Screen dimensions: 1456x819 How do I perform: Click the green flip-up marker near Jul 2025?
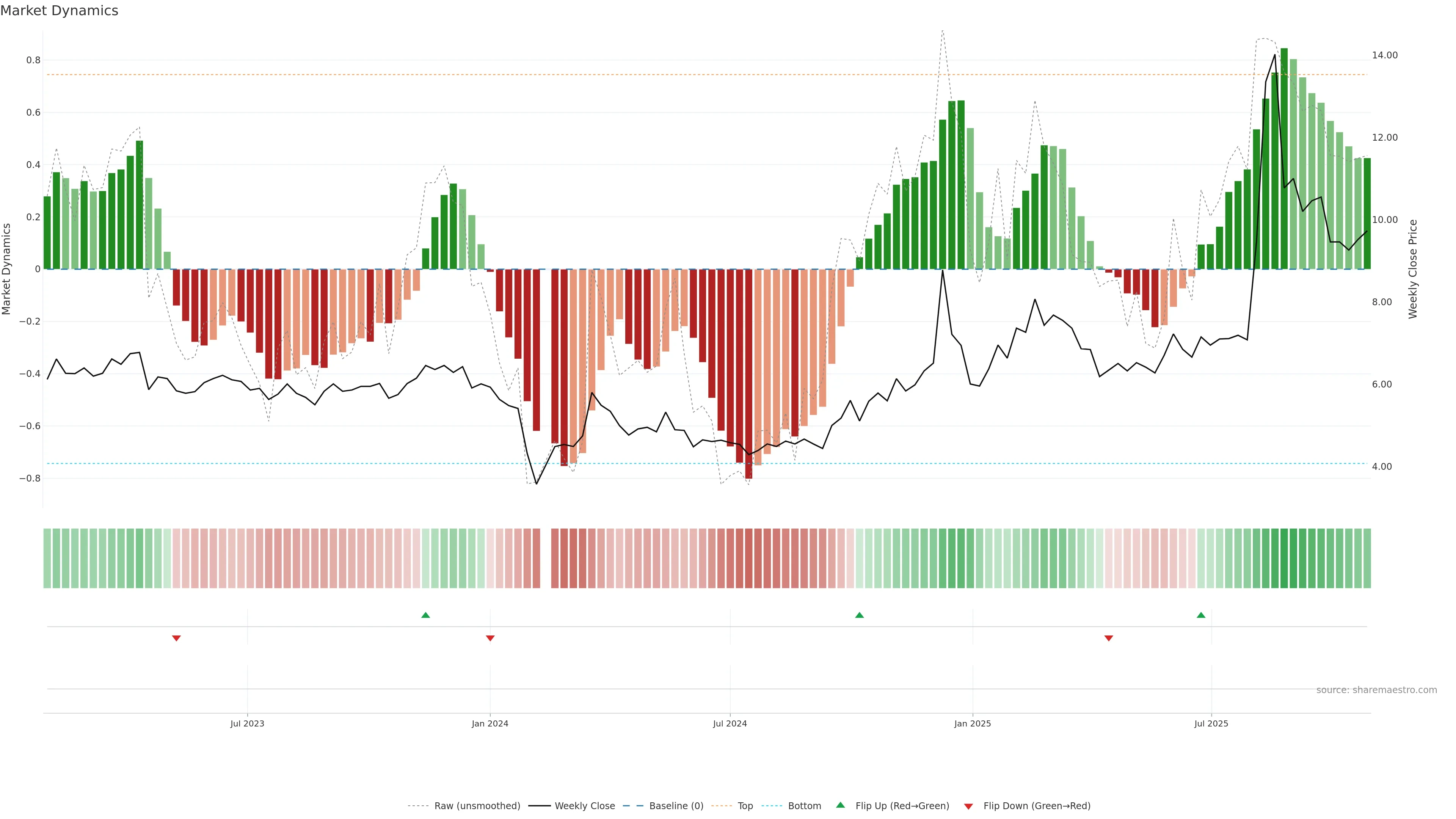(1201, 615)
